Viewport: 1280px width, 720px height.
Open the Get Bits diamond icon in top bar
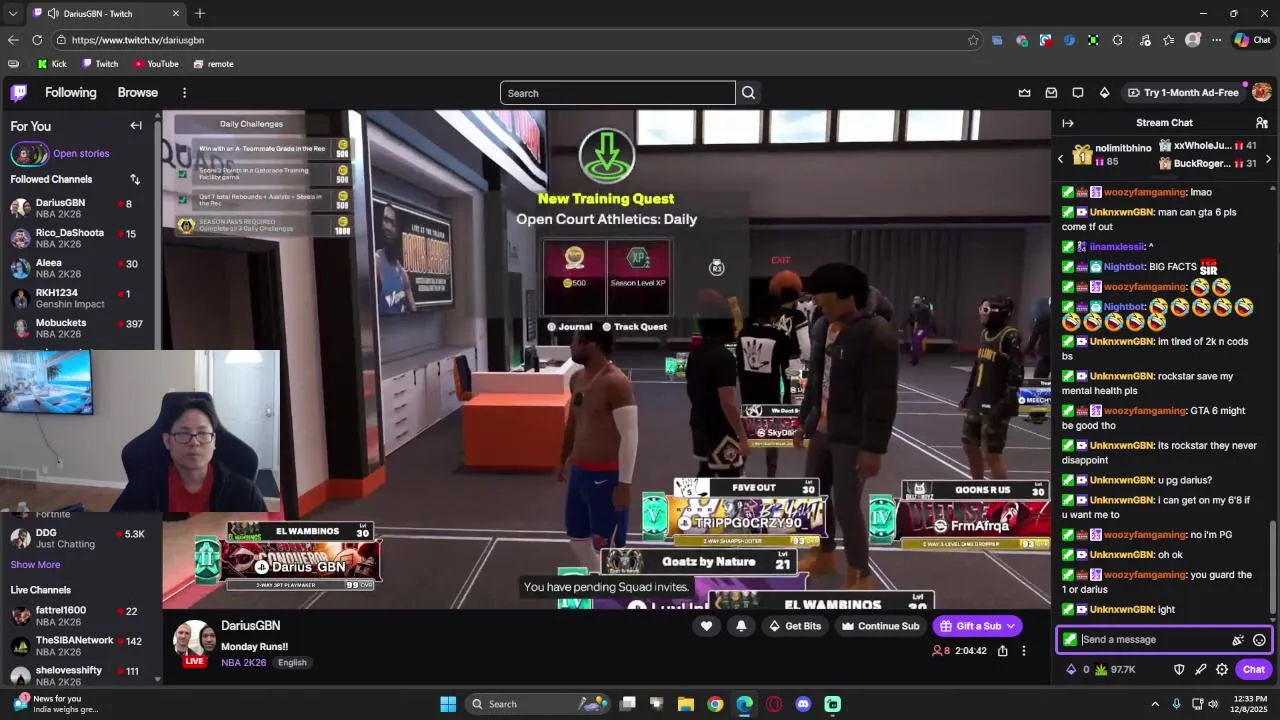click(x=1104, y=93)
